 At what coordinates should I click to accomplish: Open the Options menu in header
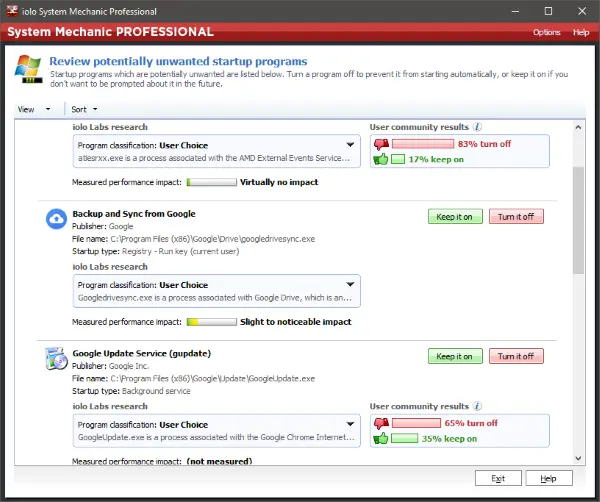(x=546, y=32)
